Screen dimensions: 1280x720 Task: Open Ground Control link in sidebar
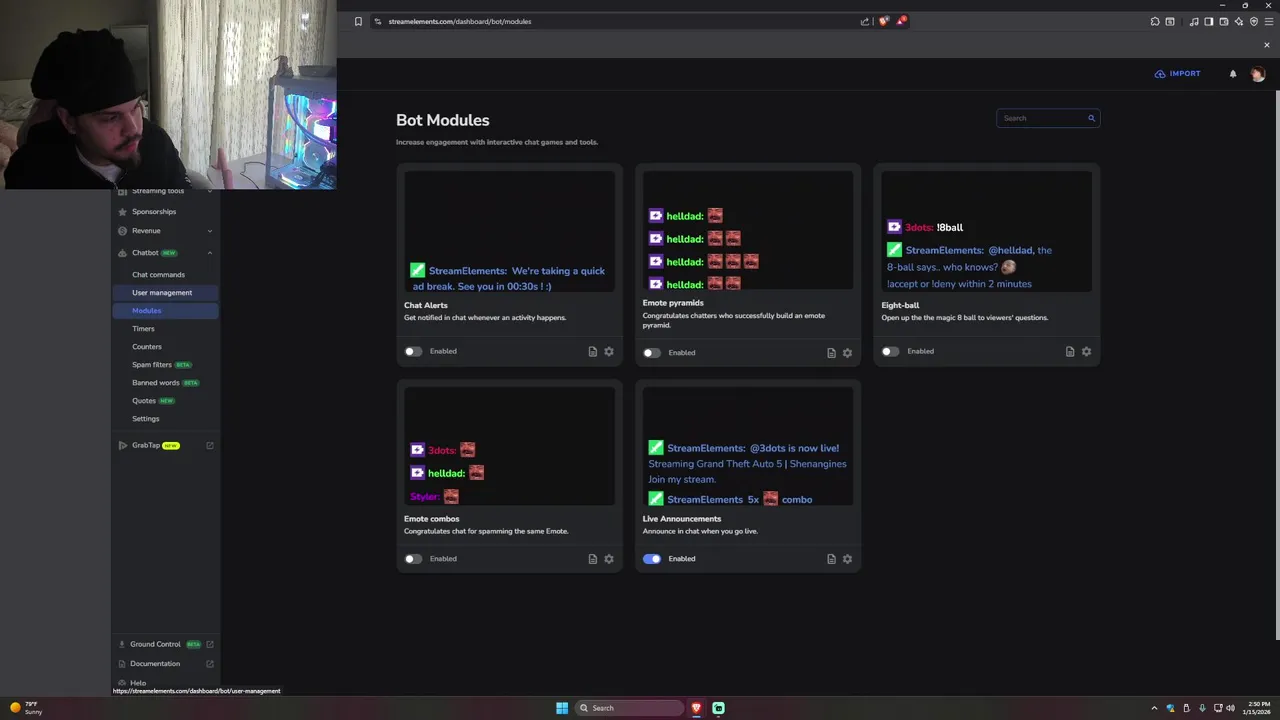click(155, 645)
